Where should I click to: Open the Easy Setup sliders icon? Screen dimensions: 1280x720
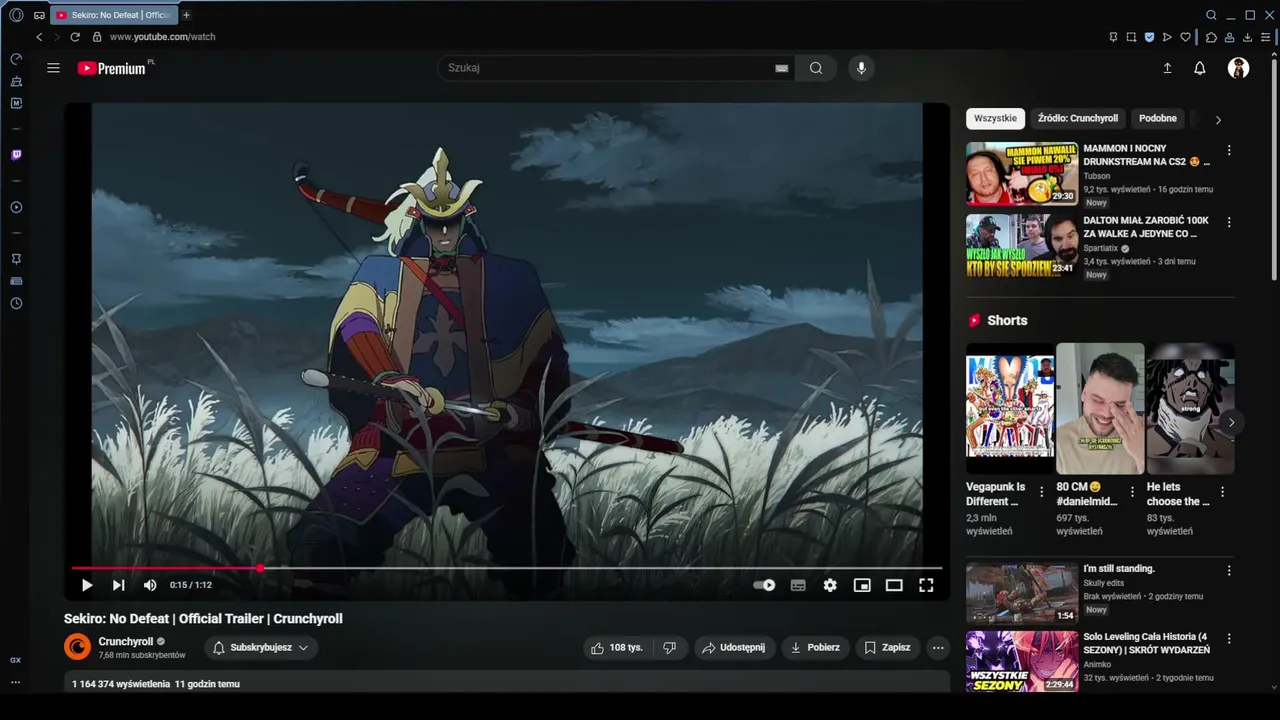click(1266, 37)
